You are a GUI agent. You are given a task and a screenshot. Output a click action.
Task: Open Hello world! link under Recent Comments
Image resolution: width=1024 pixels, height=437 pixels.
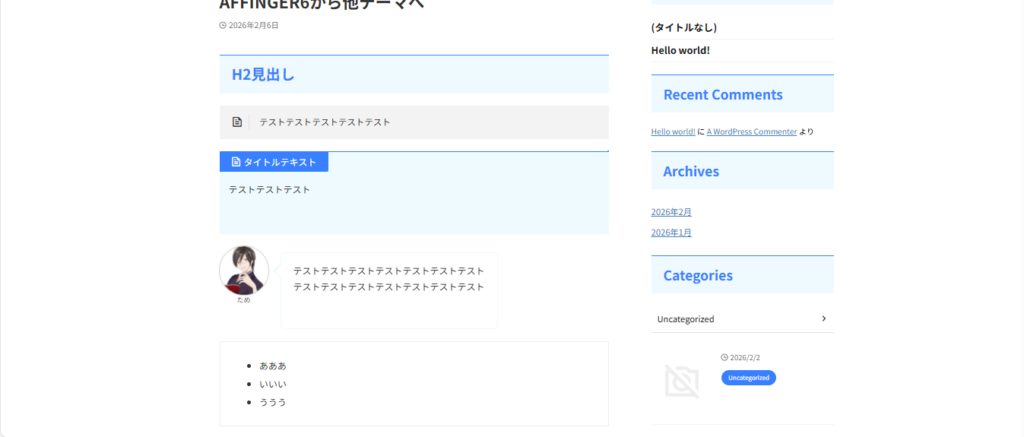pyautogui.click(x=672, y=132)
